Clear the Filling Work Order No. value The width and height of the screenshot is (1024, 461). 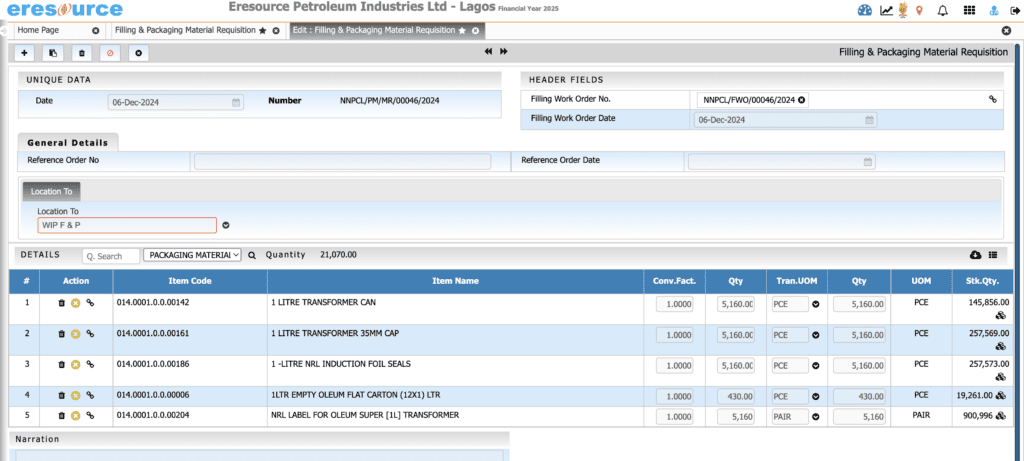(802, 100)
